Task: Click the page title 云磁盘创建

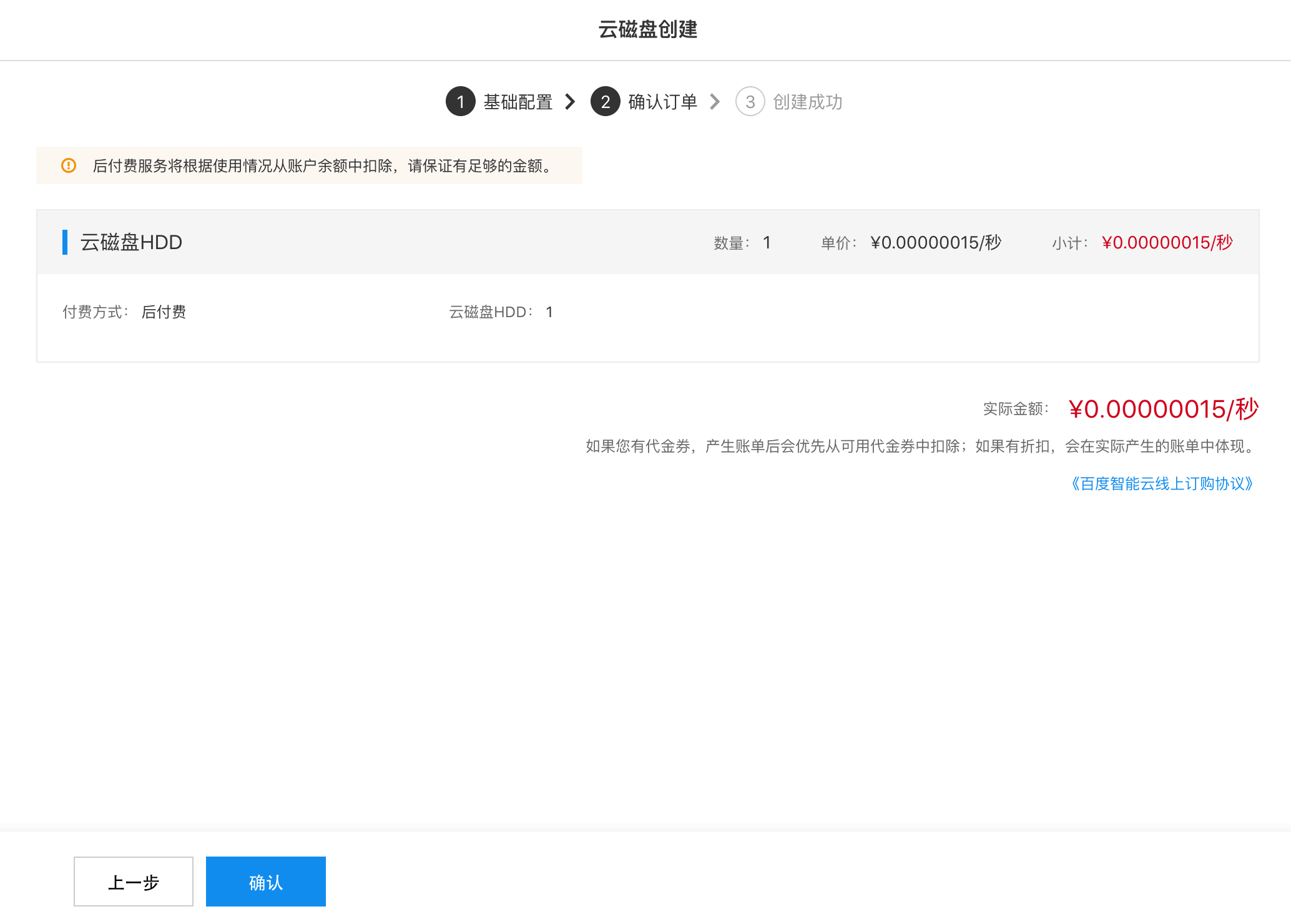Action: tap(648, 29)
